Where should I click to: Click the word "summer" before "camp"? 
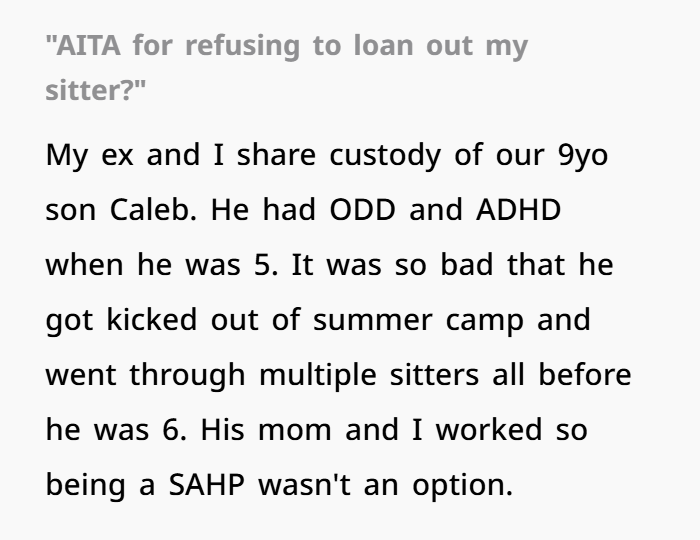(373, 321)
